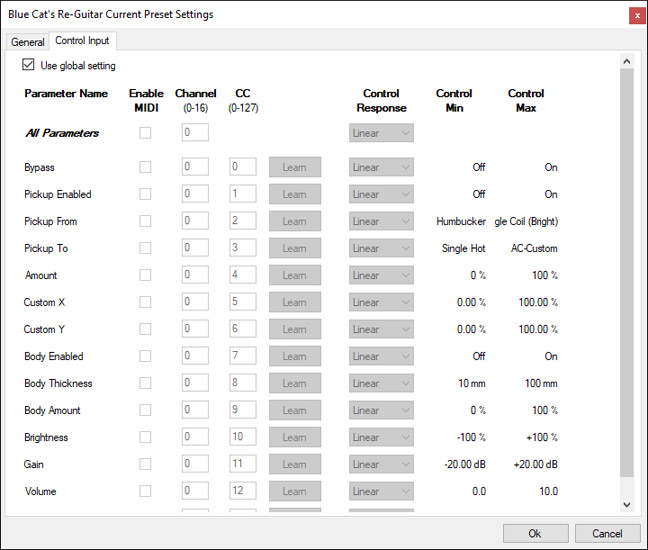The height and width of the screenshot is (550, 648).
Task: Expand the All Parameters response dropdown
Action: click(381, 133)
